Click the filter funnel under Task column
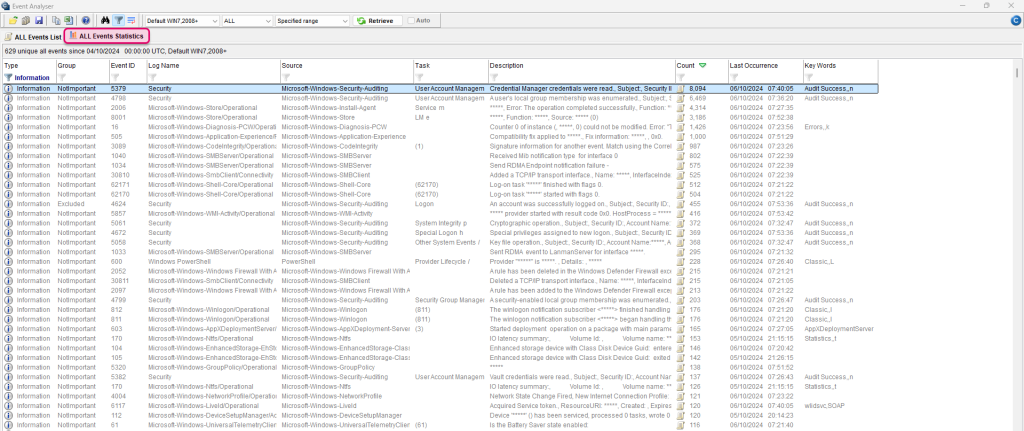This screenshot has height=431, width=1024. 419,78
